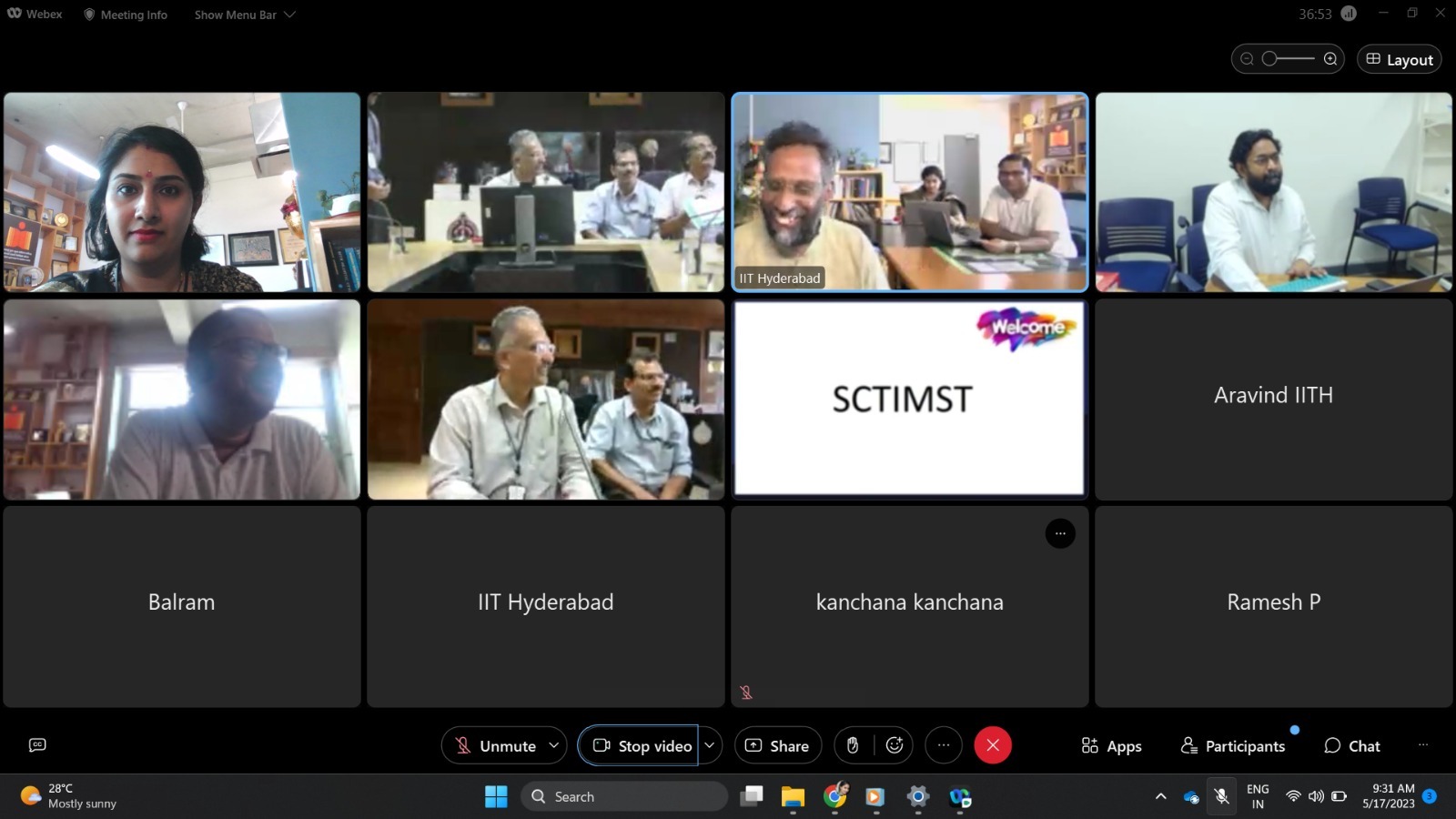
Task: Click the battery status icon
Action: click(x=1339, y=796)
